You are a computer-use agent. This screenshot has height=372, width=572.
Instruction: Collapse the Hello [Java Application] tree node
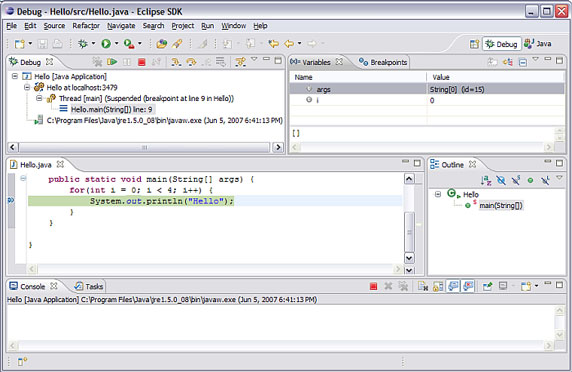point(15,76)
